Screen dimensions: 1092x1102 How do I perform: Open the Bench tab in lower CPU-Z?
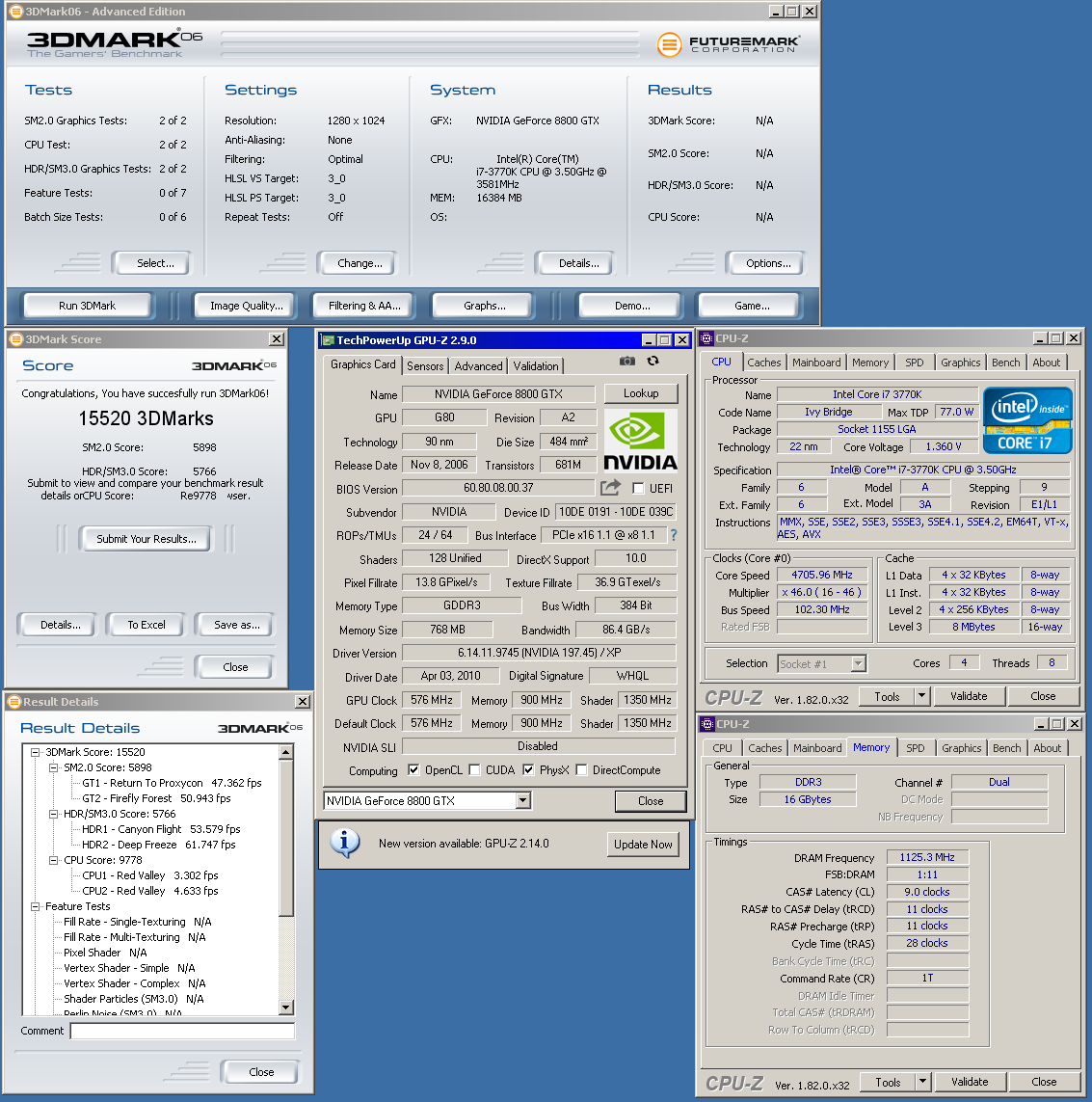(x=1007, y=748)
